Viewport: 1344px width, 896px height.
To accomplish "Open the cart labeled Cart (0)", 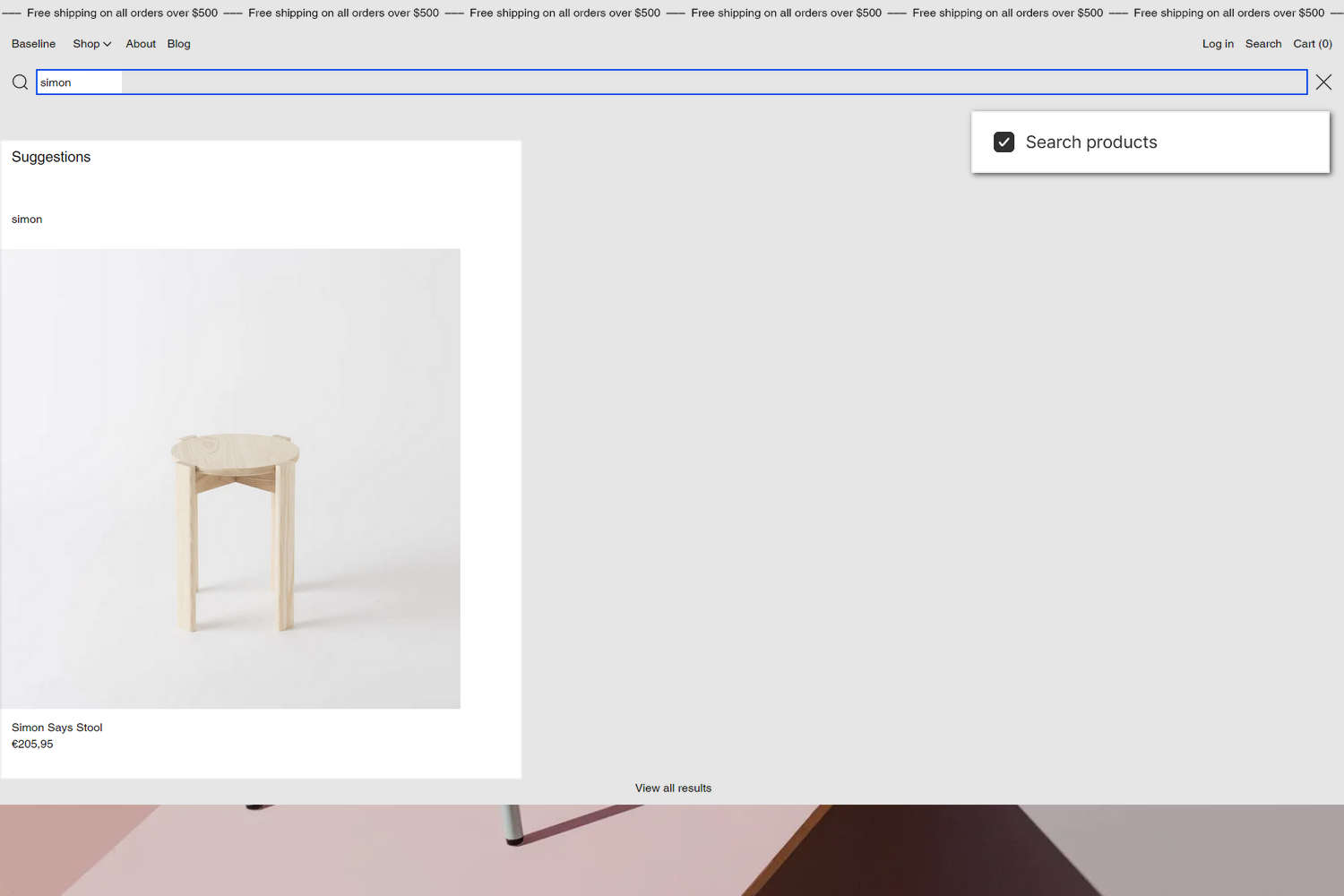I will (1312, 44).
